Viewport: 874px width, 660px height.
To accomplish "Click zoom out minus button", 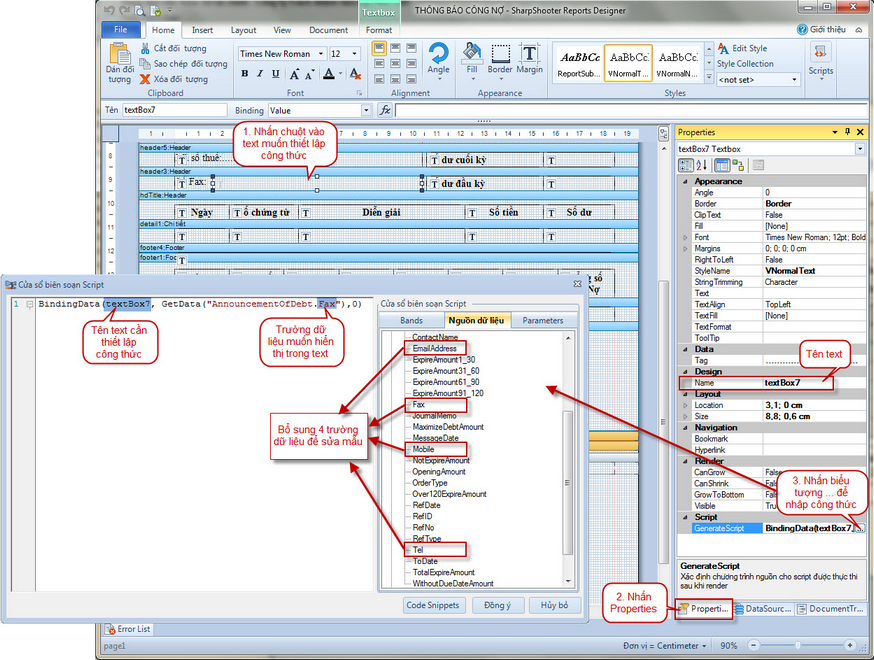I will pyautogui.click(x=754, y=646).
